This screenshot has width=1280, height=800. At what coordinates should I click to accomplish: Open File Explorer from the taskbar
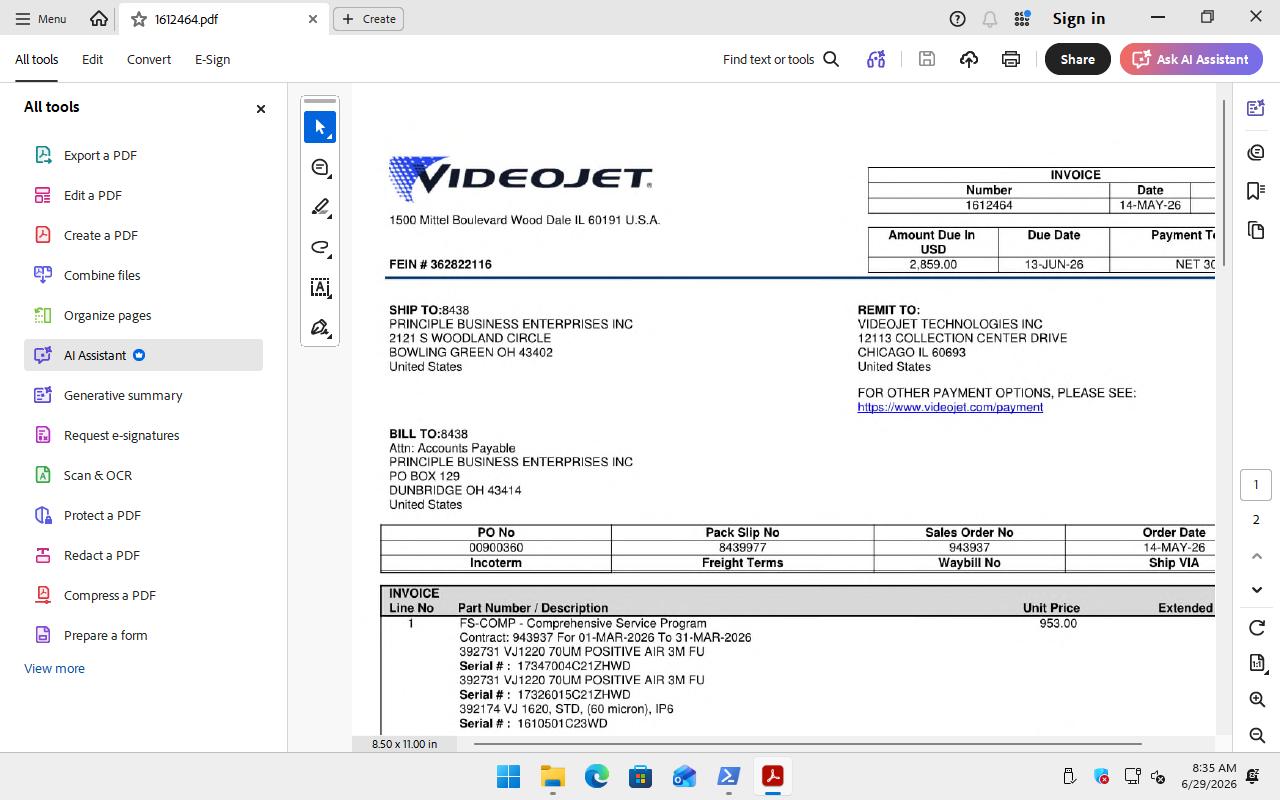tap(553, 776)
